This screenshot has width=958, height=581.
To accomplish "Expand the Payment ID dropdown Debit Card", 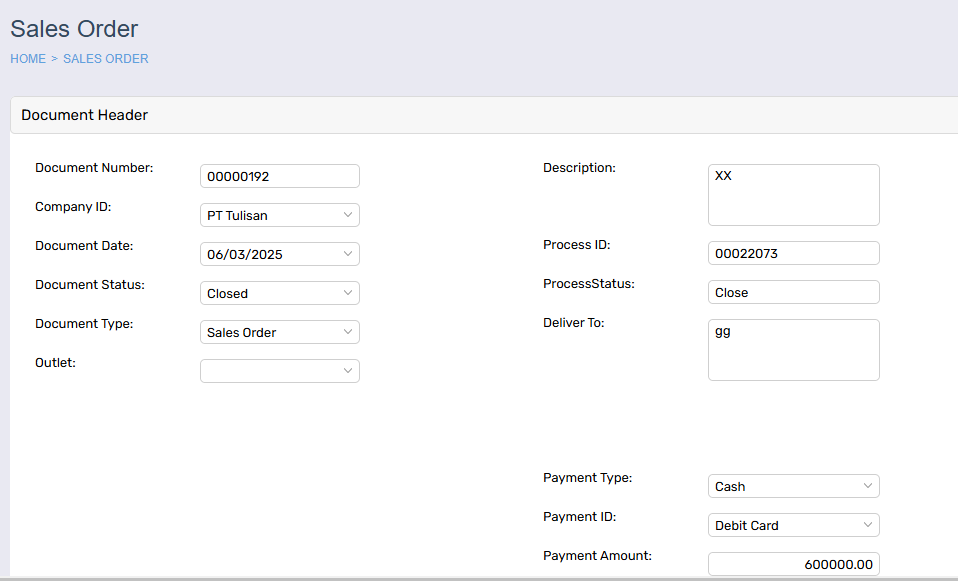I will (794, 525).
